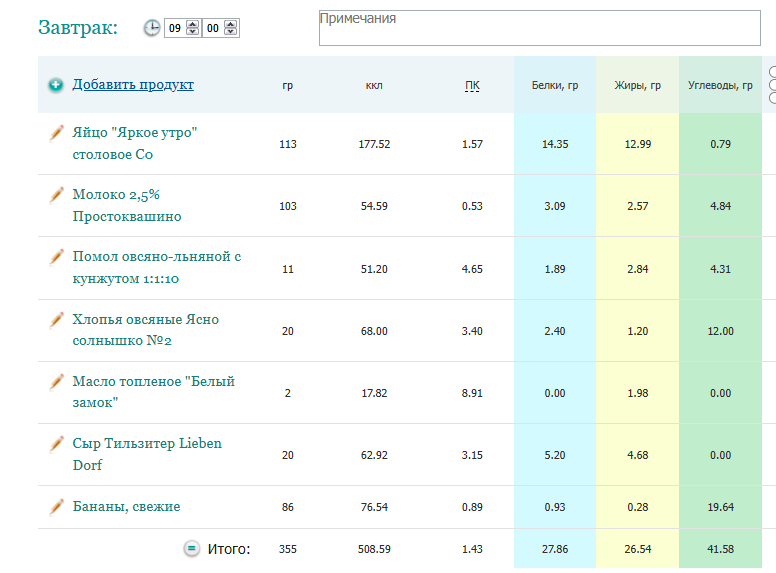Click the protein value 14.35
The height and width of the screenshot is (573, 776).
pos(555,144)
